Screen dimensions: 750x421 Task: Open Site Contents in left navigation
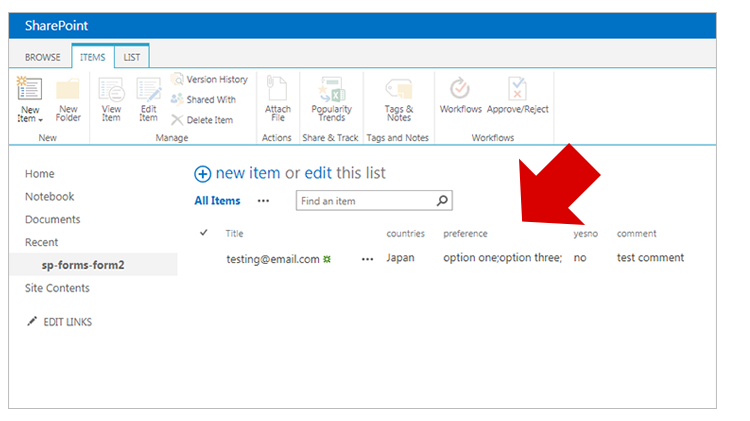pos(57,288)
